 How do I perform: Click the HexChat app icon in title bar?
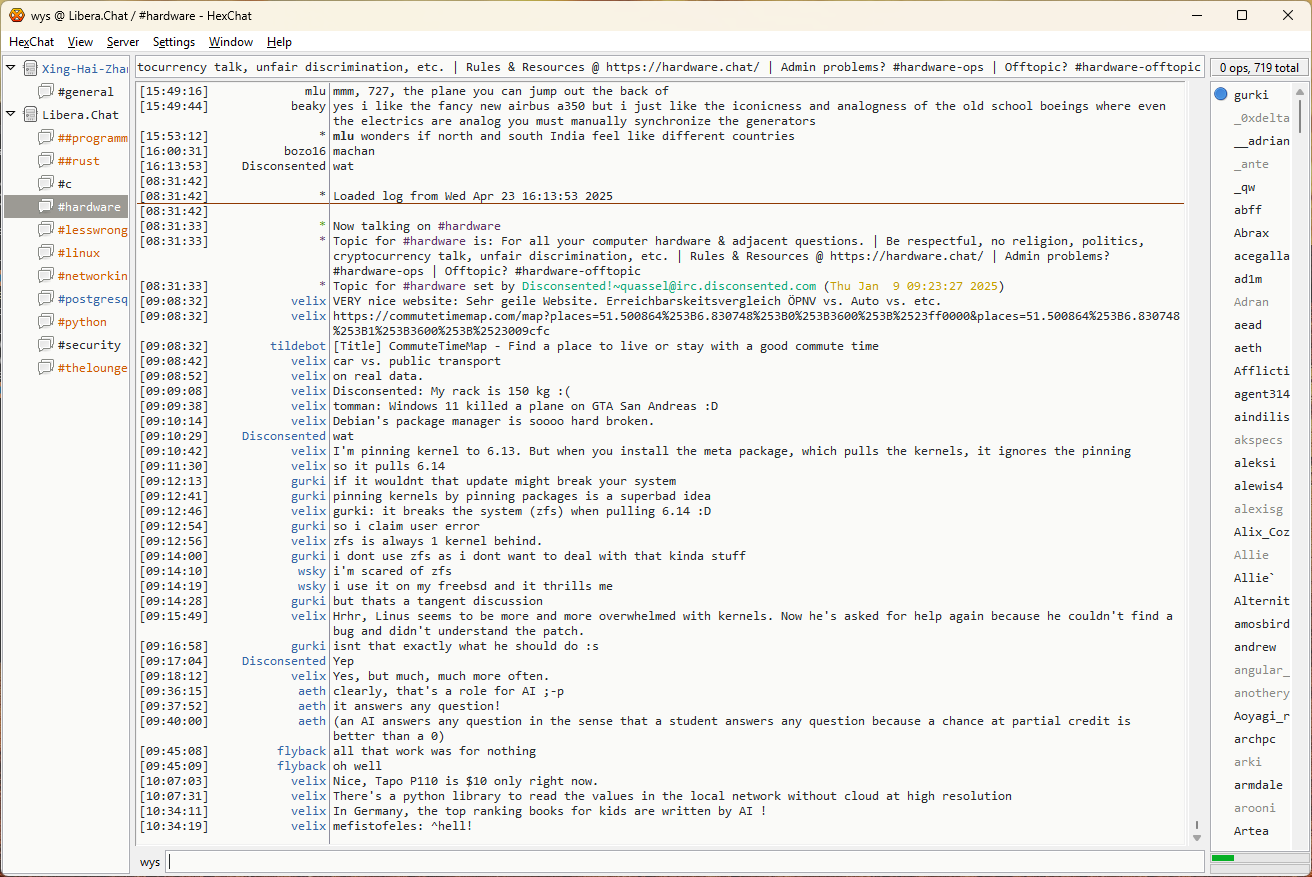[x=16, y=15]
